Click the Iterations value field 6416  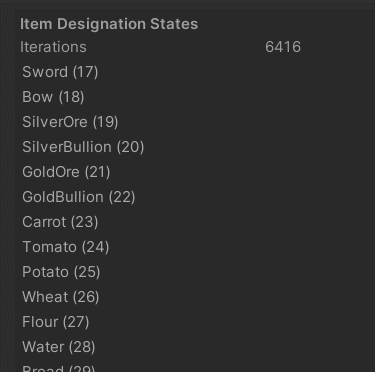[x=283, y=47]
